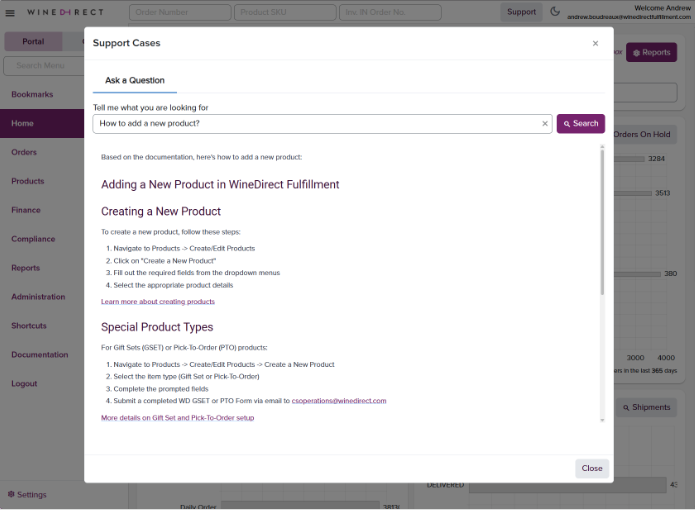Click the bar labeled 3513 in chart
Screen dimensions: 695x510
click(x=633, y=193)
